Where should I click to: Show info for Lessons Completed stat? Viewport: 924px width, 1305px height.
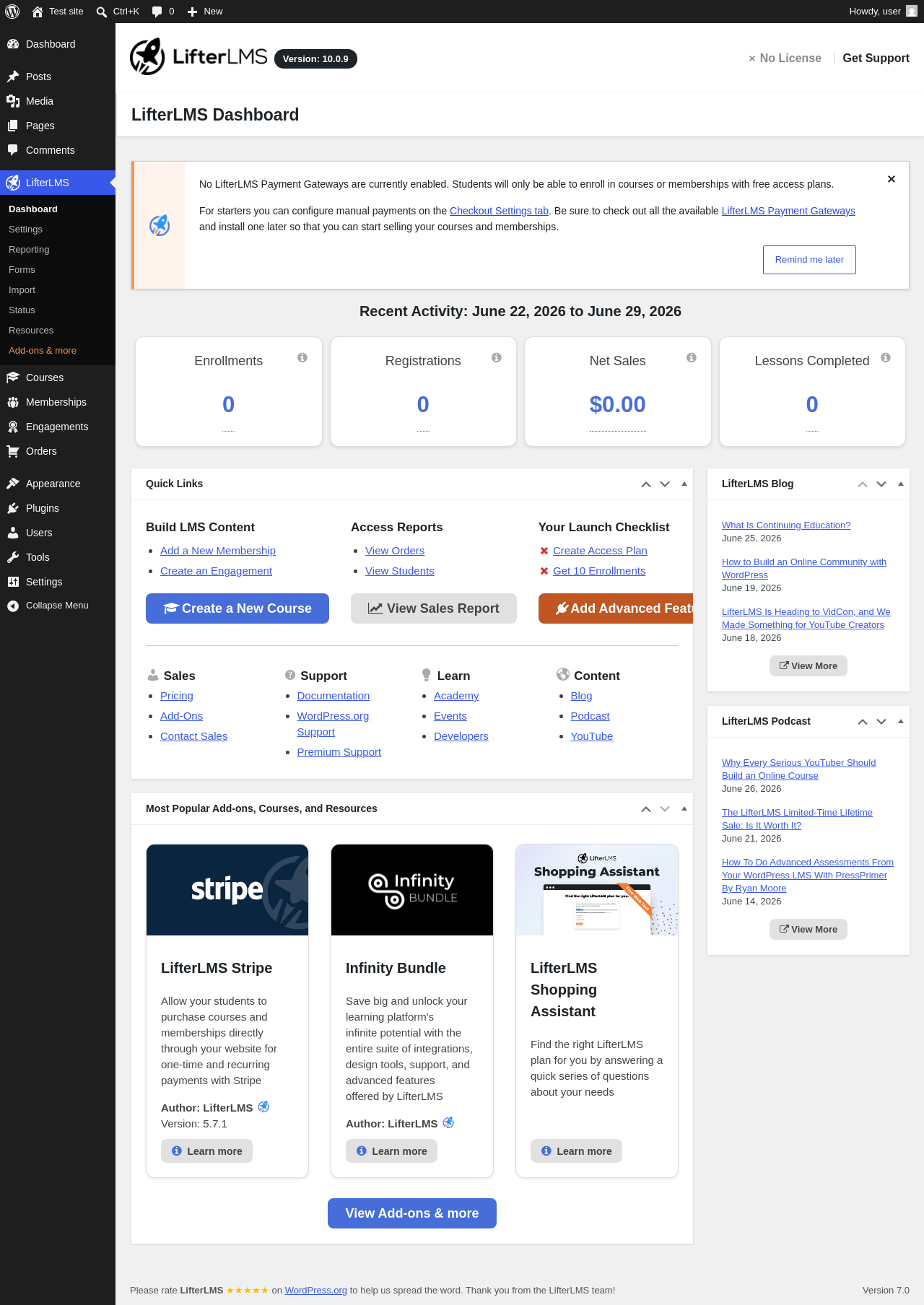(x=886, y=357)
